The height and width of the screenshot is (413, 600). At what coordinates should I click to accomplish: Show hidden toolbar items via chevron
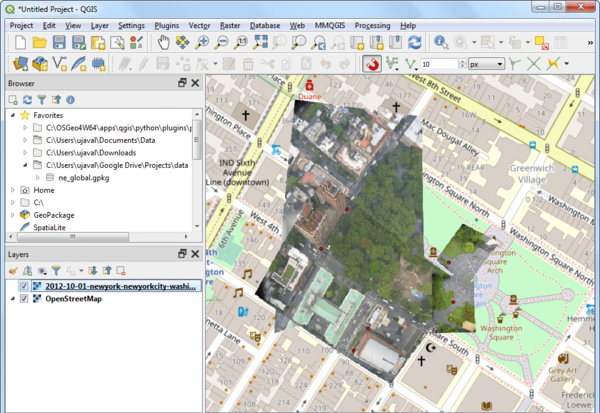tap(590, 43)
